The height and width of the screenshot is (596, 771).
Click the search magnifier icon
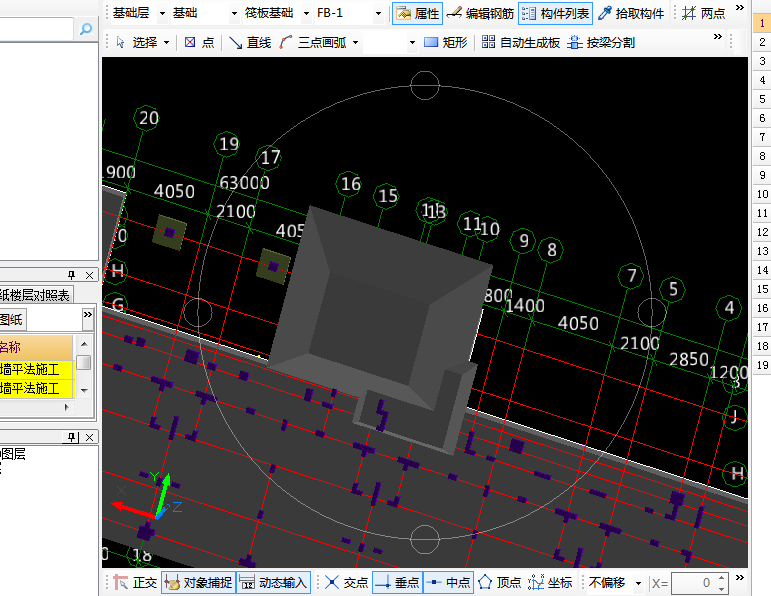[x=86, y=29]
